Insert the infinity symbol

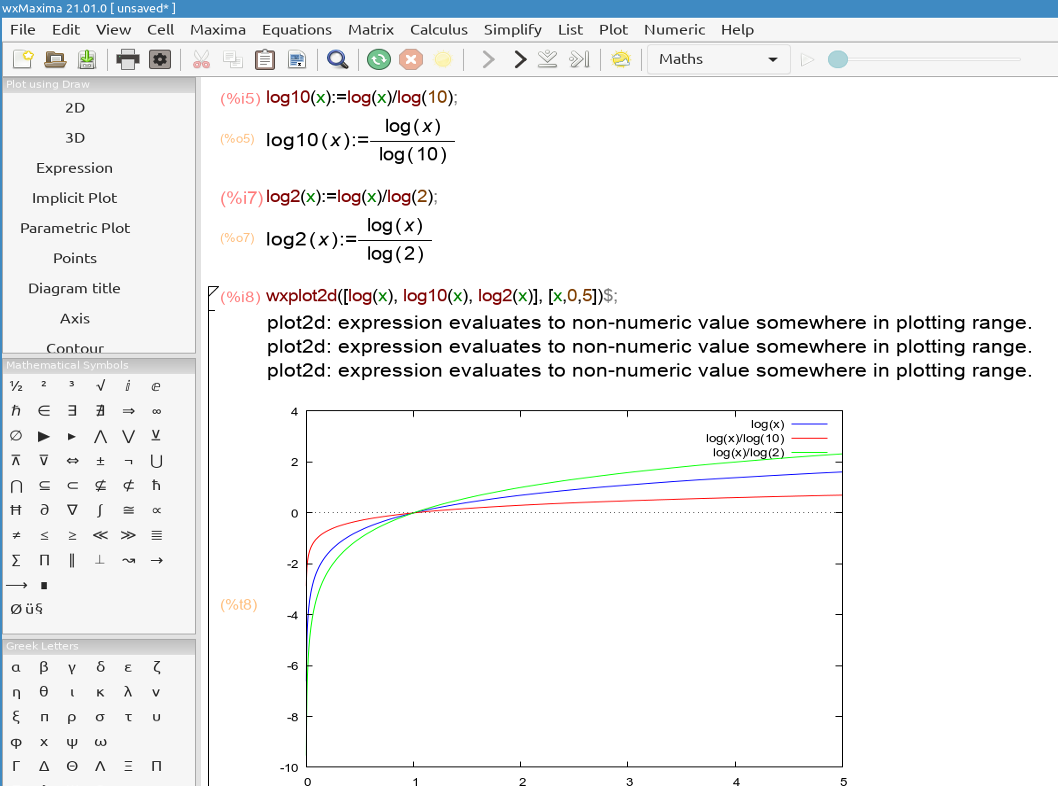156,410
